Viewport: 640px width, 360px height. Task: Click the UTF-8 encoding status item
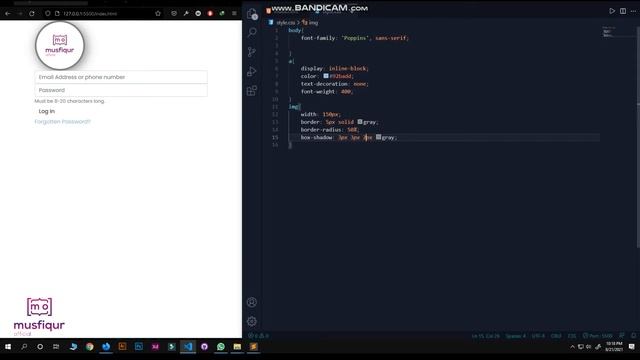(x=538, y=336)
